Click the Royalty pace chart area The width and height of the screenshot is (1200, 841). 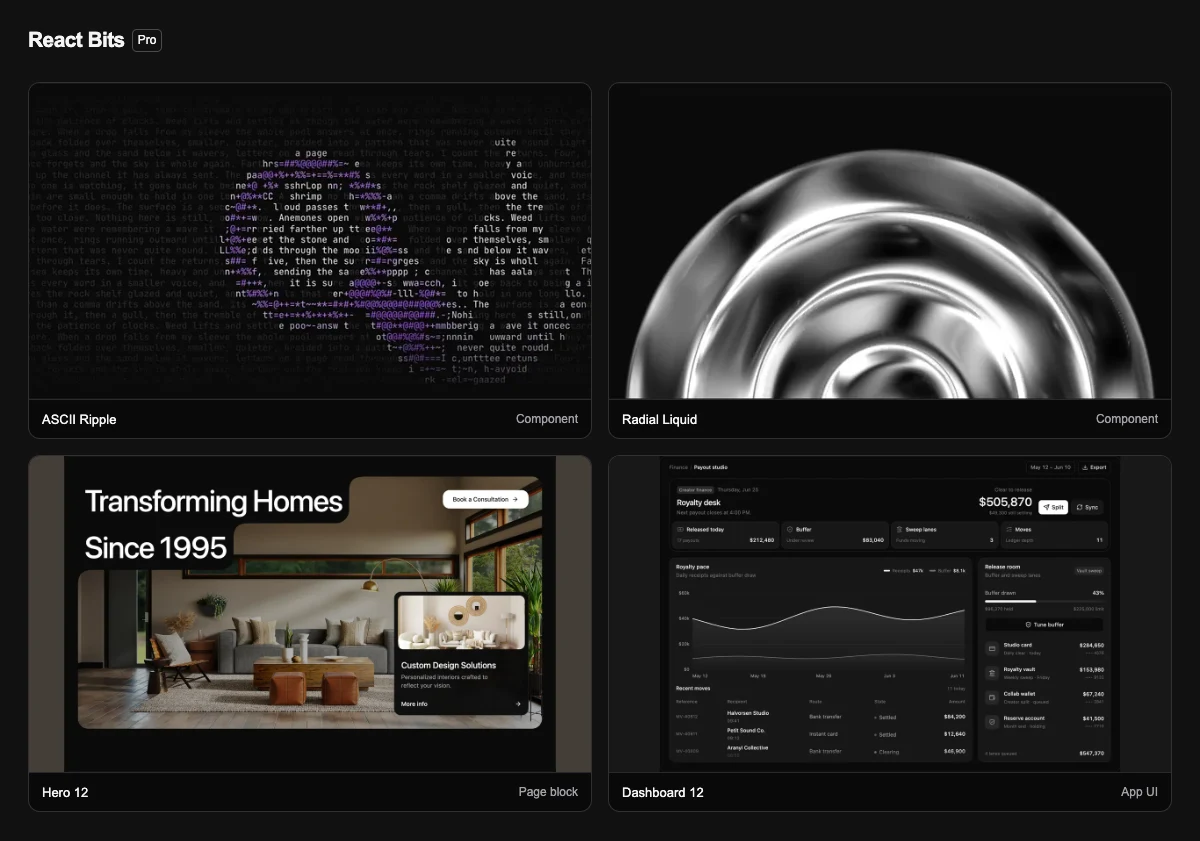[x=820, y=632]
